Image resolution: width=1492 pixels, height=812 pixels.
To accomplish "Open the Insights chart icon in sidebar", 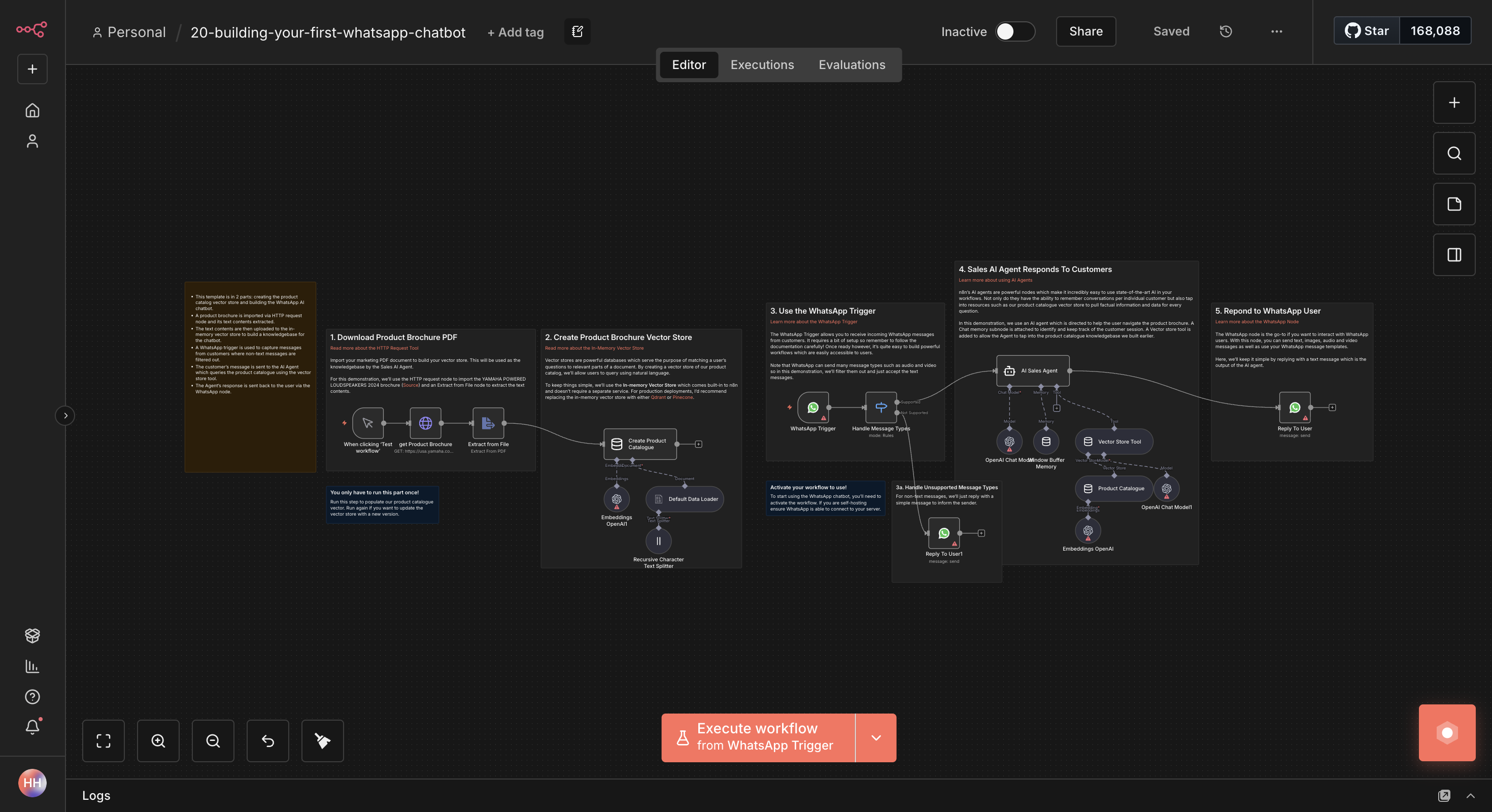I will point(32,666).
